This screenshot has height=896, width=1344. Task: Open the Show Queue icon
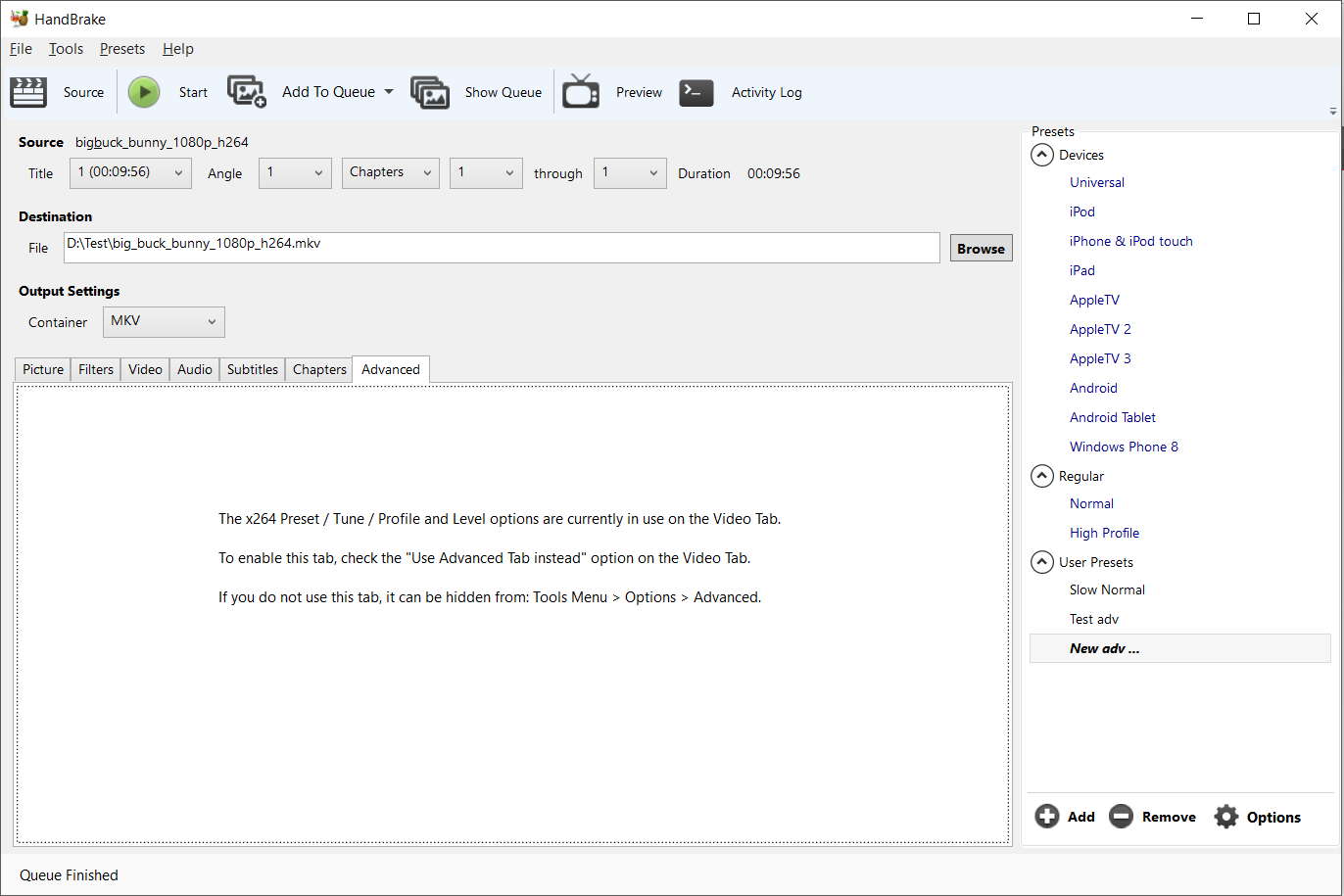[430, 92]
